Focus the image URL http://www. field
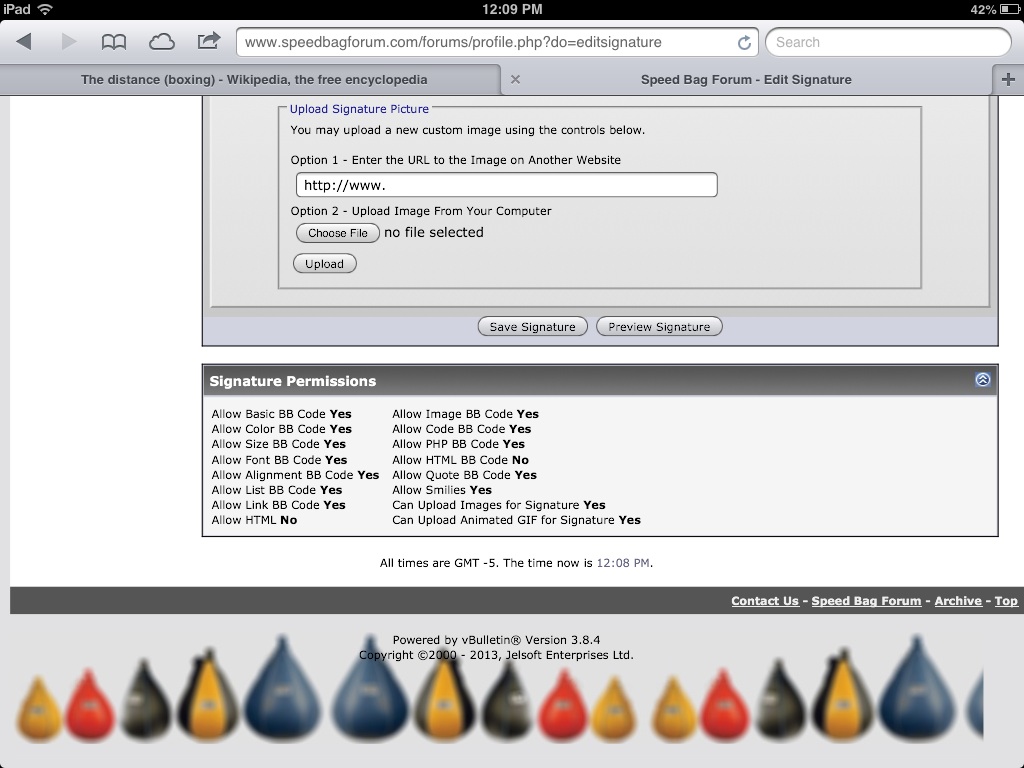Image resolution: width=1024 pixels, height=768 pixels. pyautogui.click(x=506, y=185)
